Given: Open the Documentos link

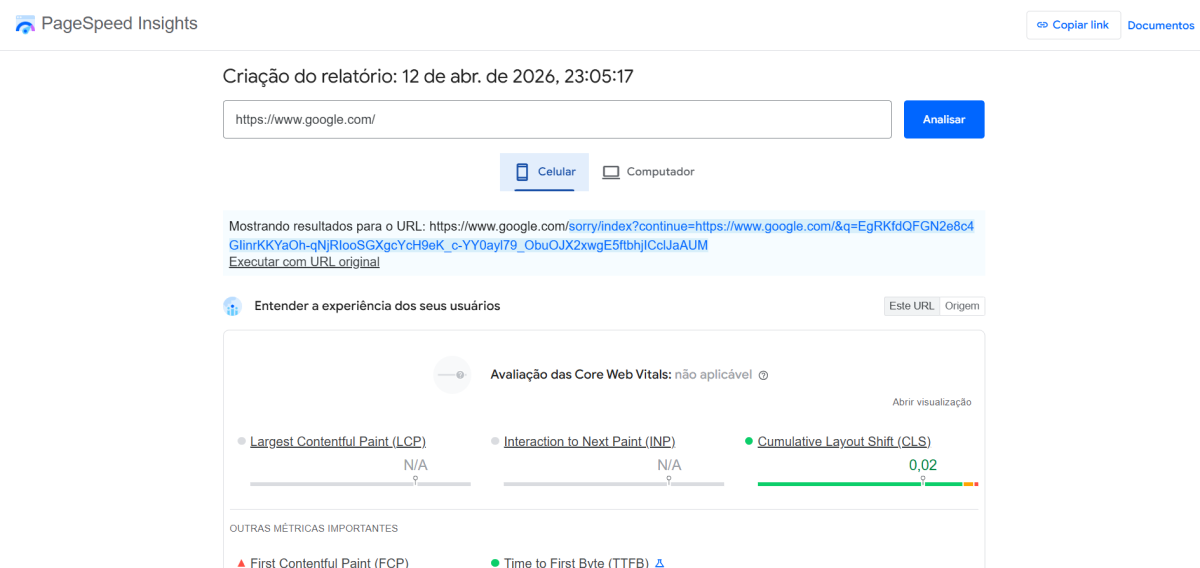Looking at the screenshot, I should [1161, 25].
